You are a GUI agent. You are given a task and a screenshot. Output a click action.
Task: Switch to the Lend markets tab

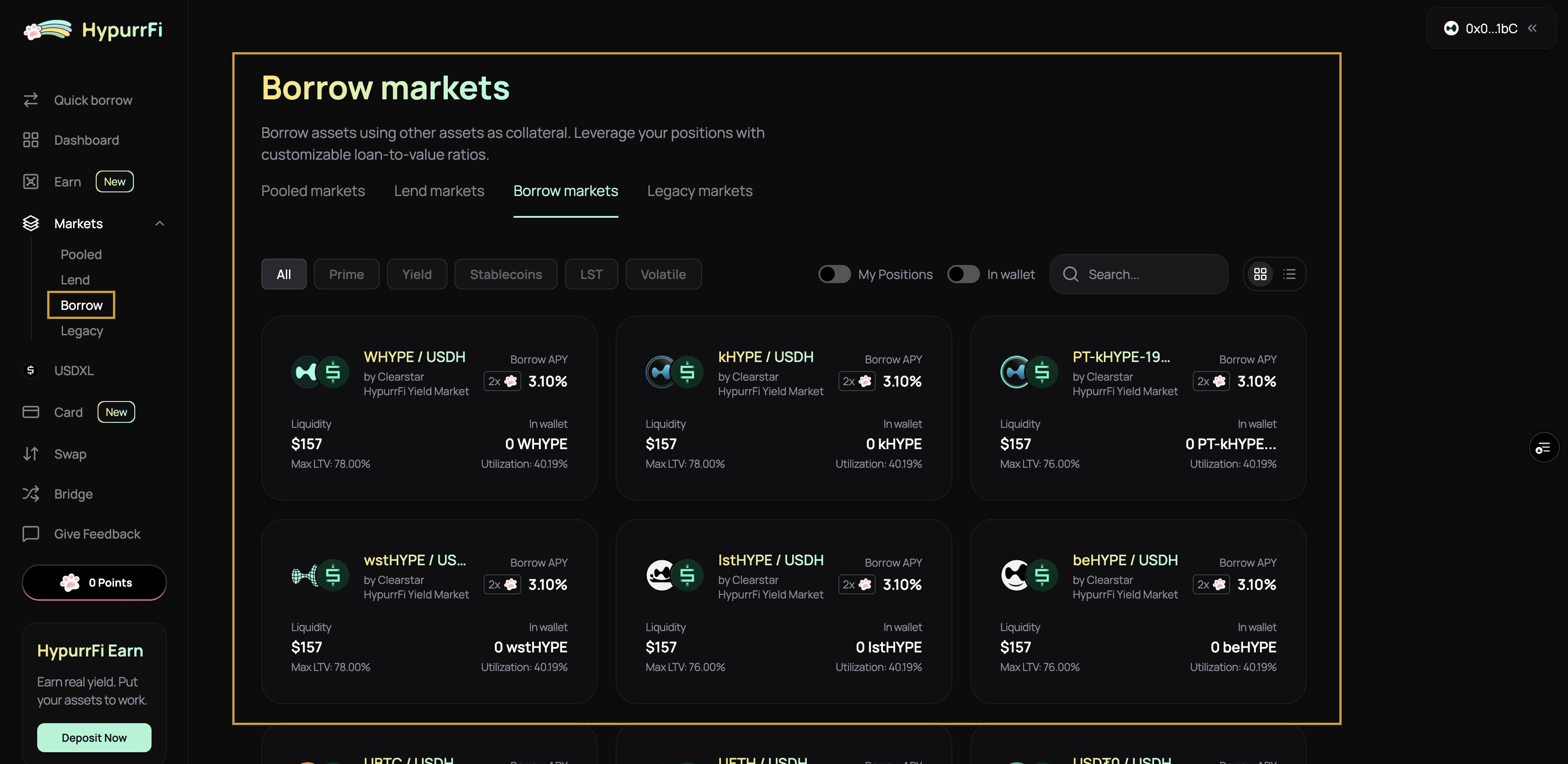pyautogui.click(x=439, y=191)
